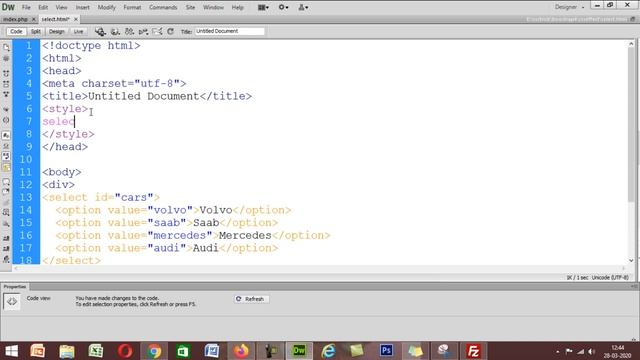
Task: Click the Properties panel tab
Action: click(15, 287)
